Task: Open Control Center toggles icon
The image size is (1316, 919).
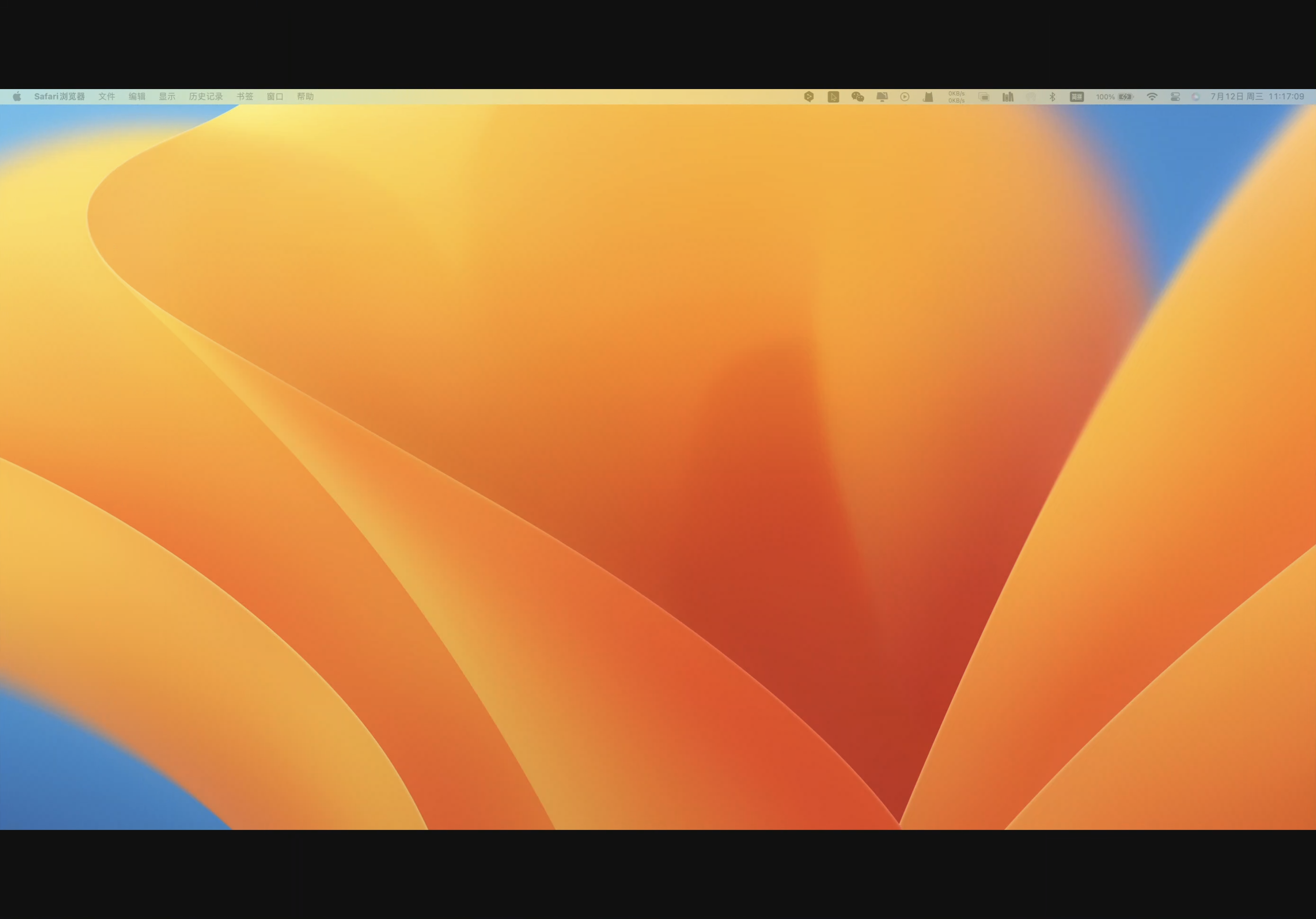Action: pos(1175,97)
